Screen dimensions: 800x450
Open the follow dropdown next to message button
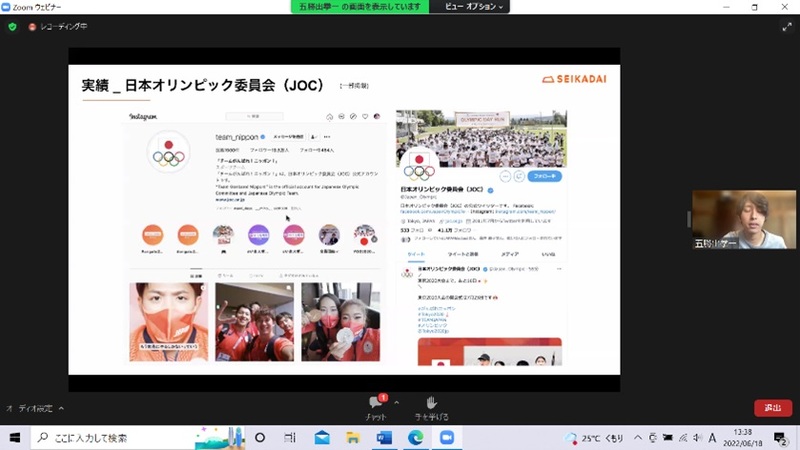[314, 137]
